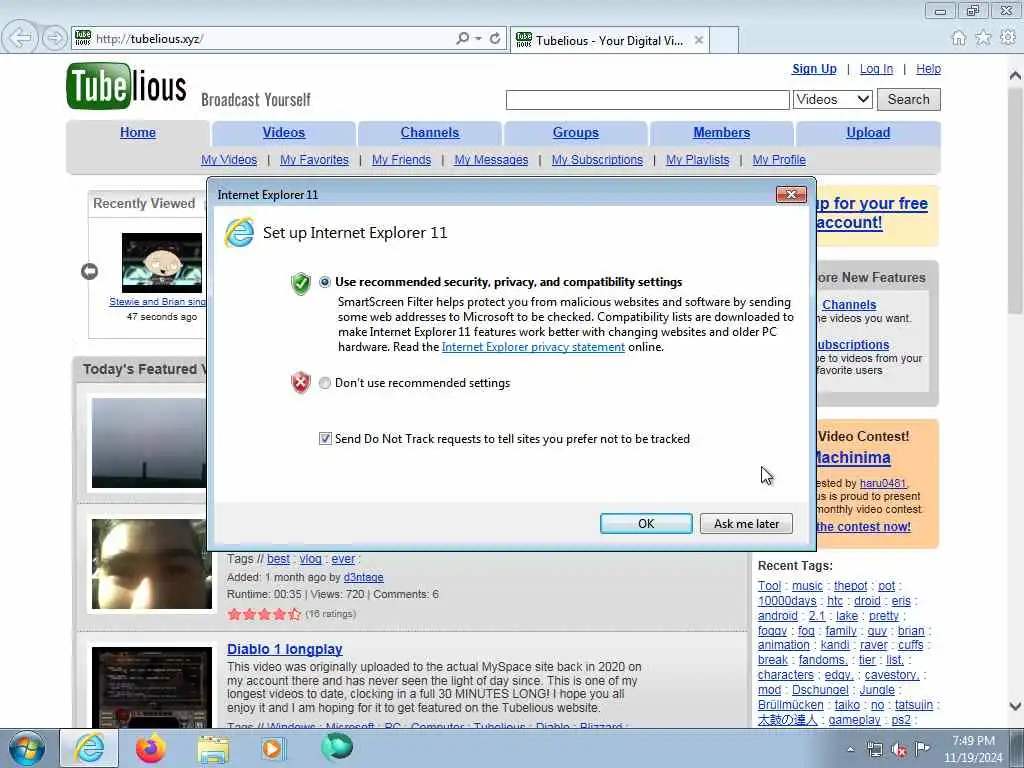The image size is (1024, 768).
Task: Click the d3ntage uploader link
Action: 363,577
